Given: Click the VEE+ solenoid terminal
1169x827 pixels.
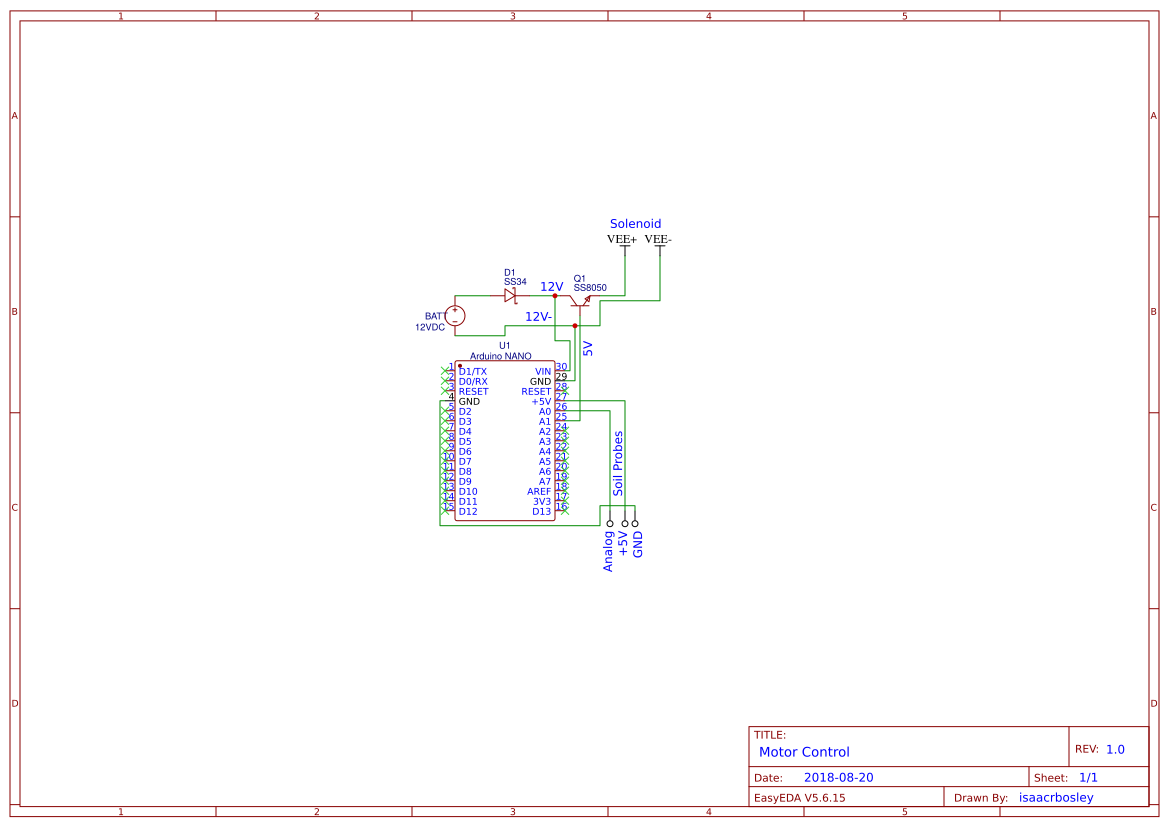Looking at the screenshot, I should pyautogui.click(x=624, y=250).
